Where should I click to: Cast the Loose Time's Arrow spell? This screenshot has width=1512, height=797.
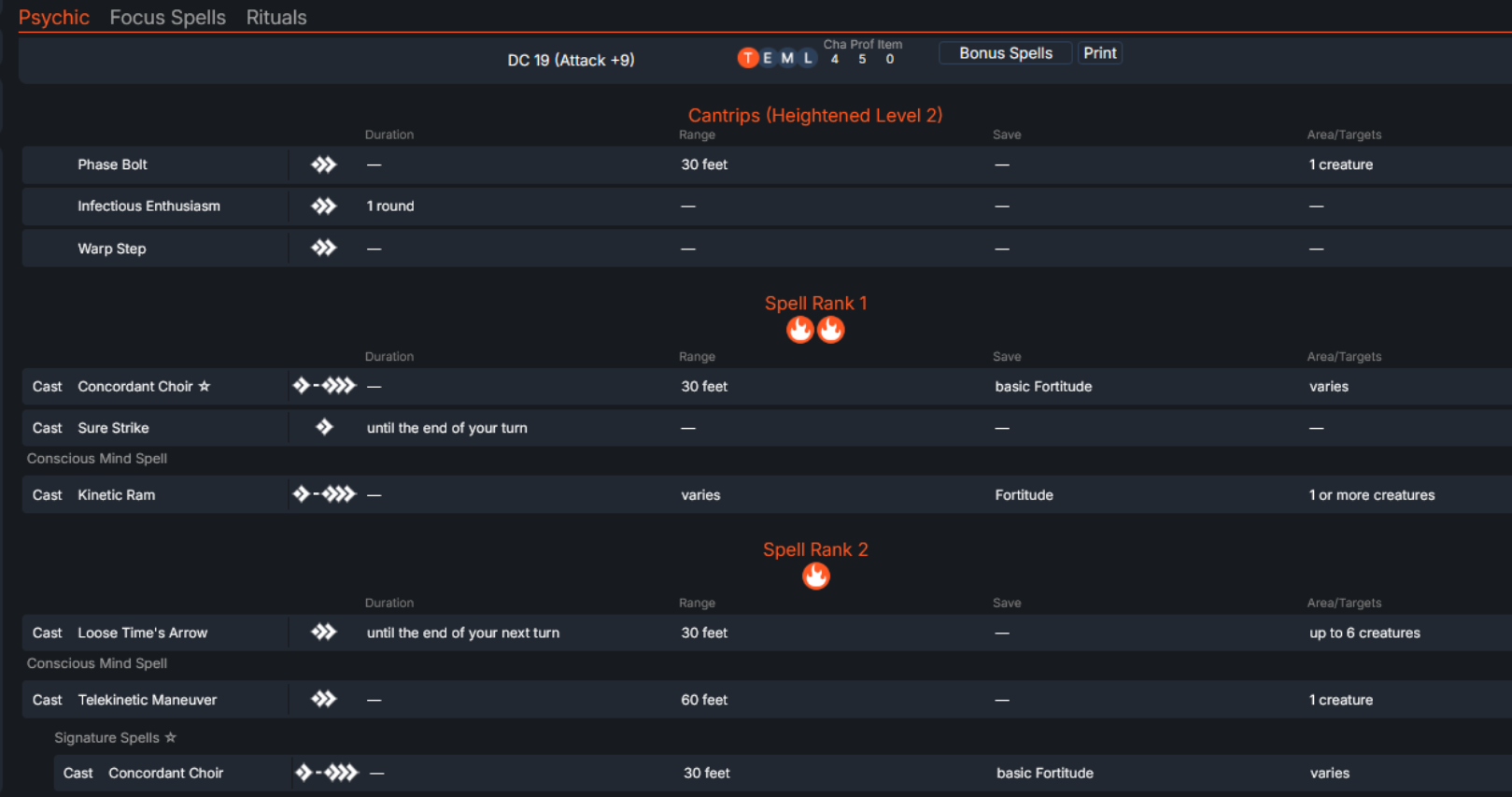coord(48,633)
